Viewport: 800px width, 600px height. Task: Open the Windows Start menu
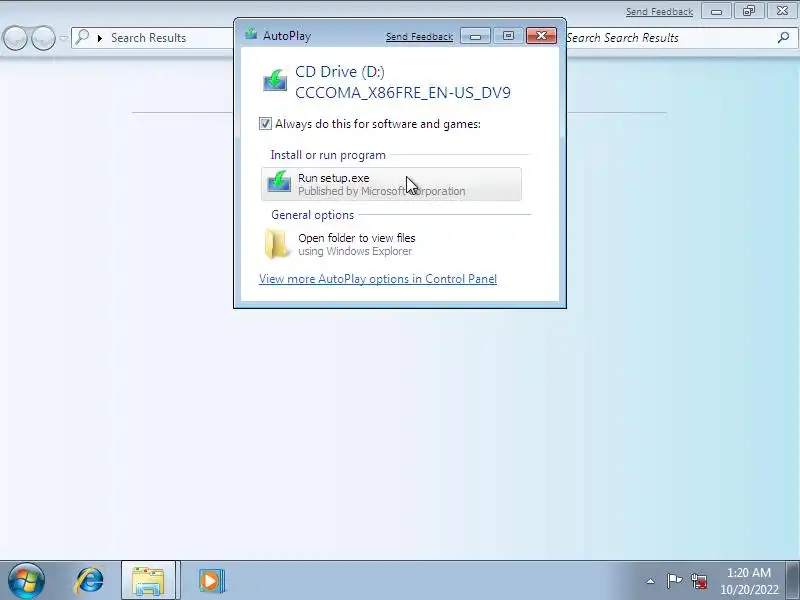pos(26,581)
